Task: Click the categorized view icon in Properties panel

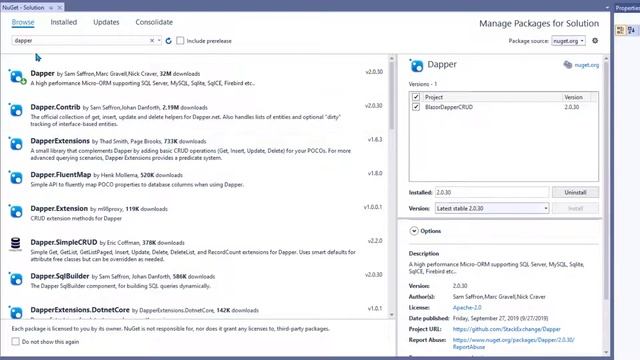Action: [x=620, y=30]
